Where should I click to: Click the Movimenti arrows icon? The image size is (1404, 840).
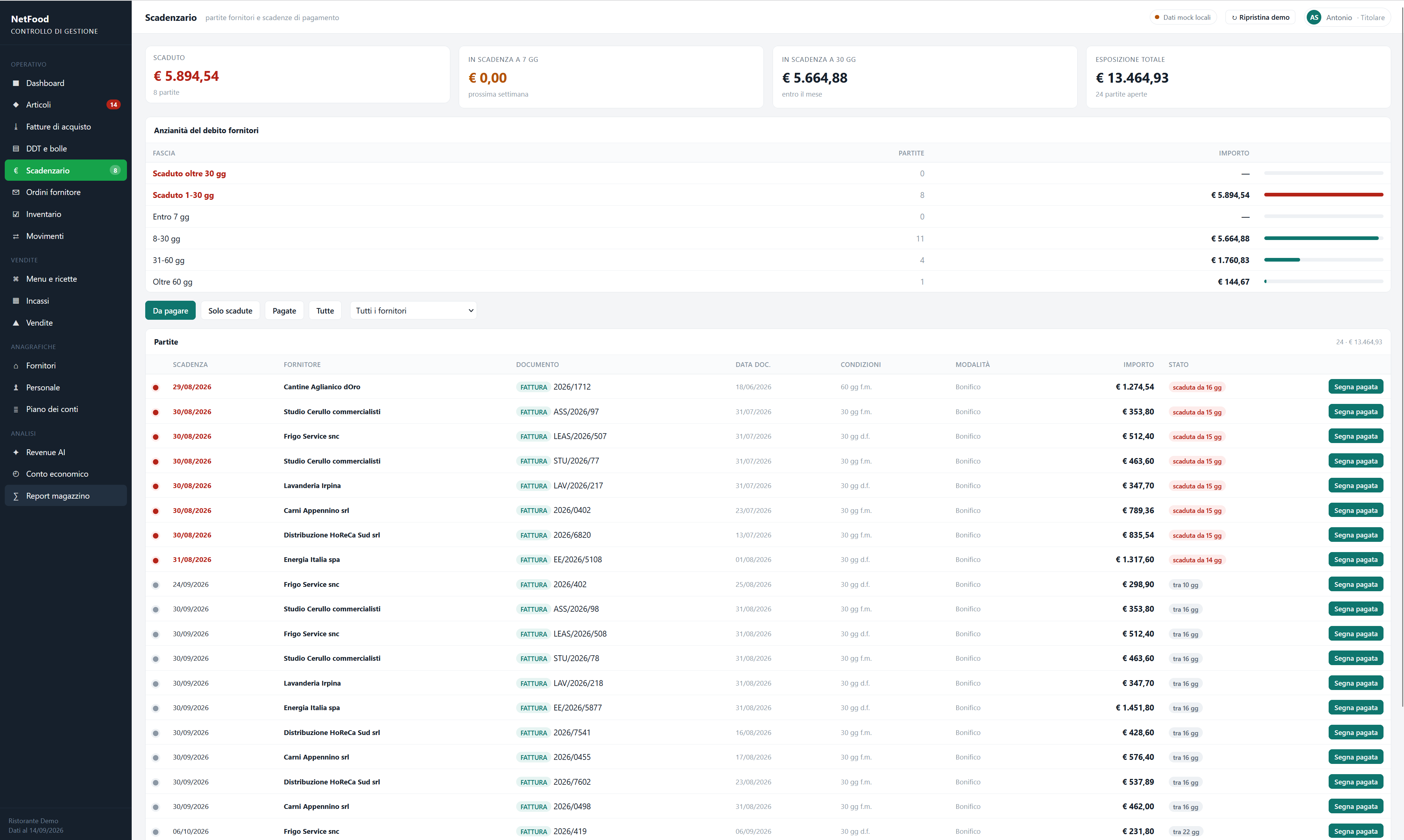pyautogui.click(x=16, y=236)
